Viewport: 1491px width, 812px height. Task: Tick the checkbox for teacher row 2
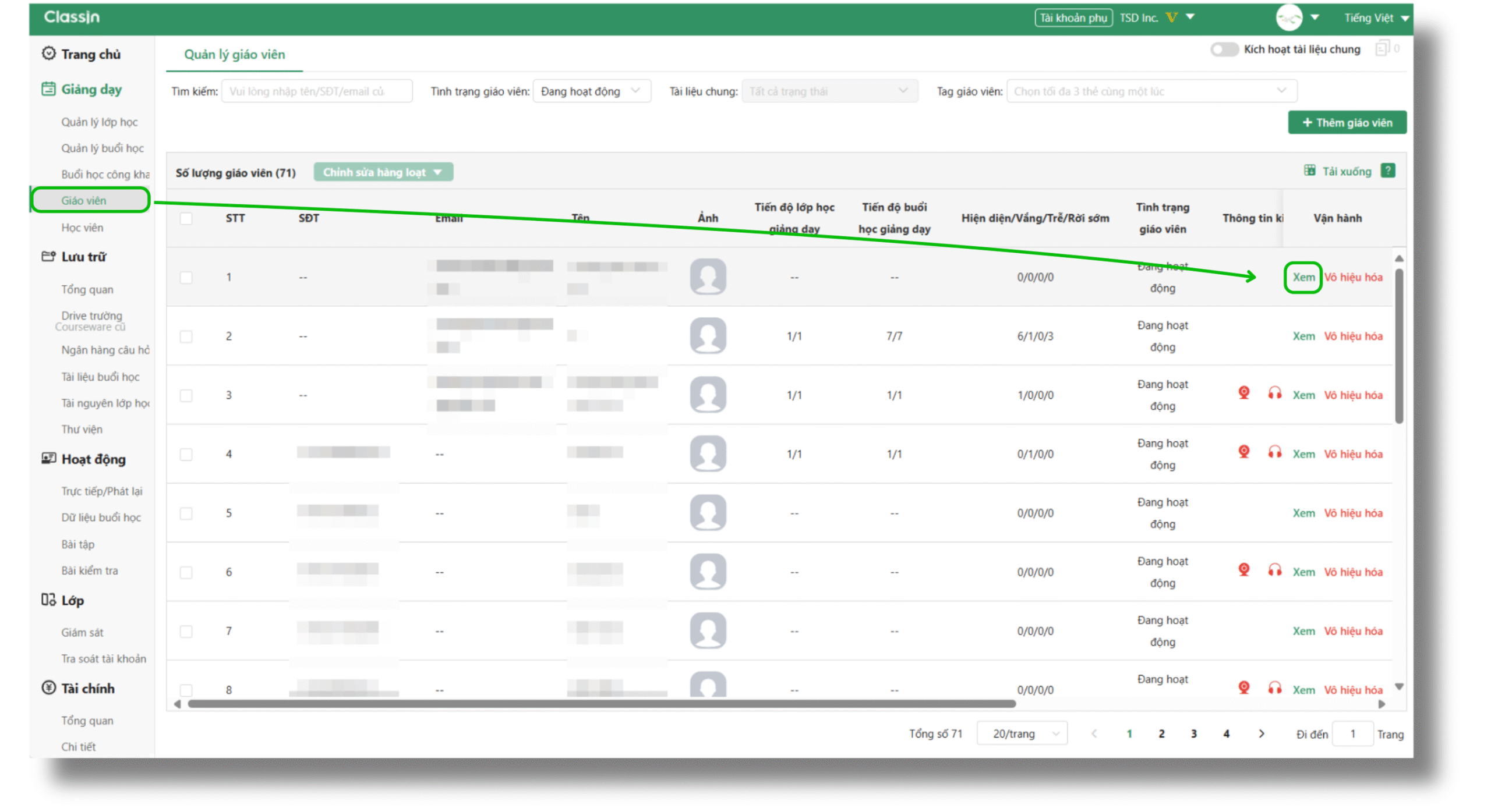186,336
